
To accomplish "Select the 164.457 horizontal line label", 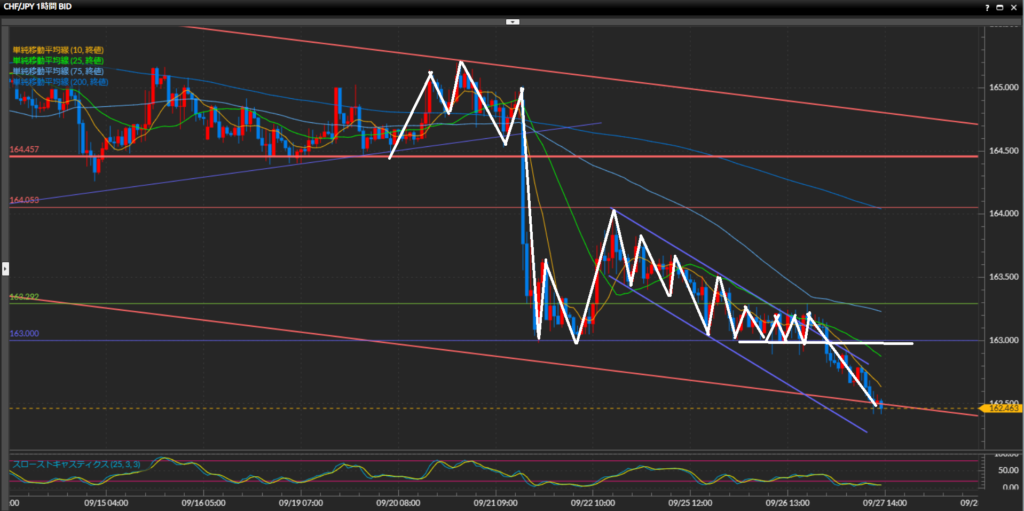I will pos(24,150).
